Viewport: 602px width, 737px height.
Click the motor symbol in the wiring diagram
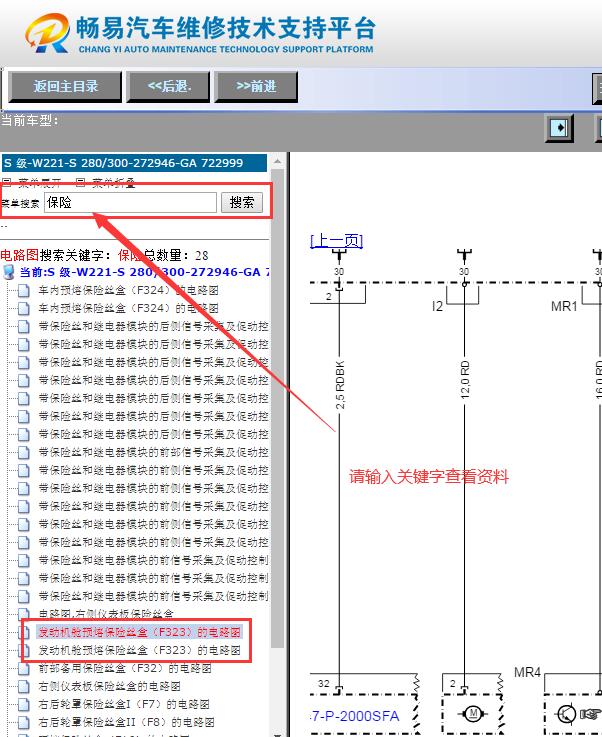click(473, 713)
